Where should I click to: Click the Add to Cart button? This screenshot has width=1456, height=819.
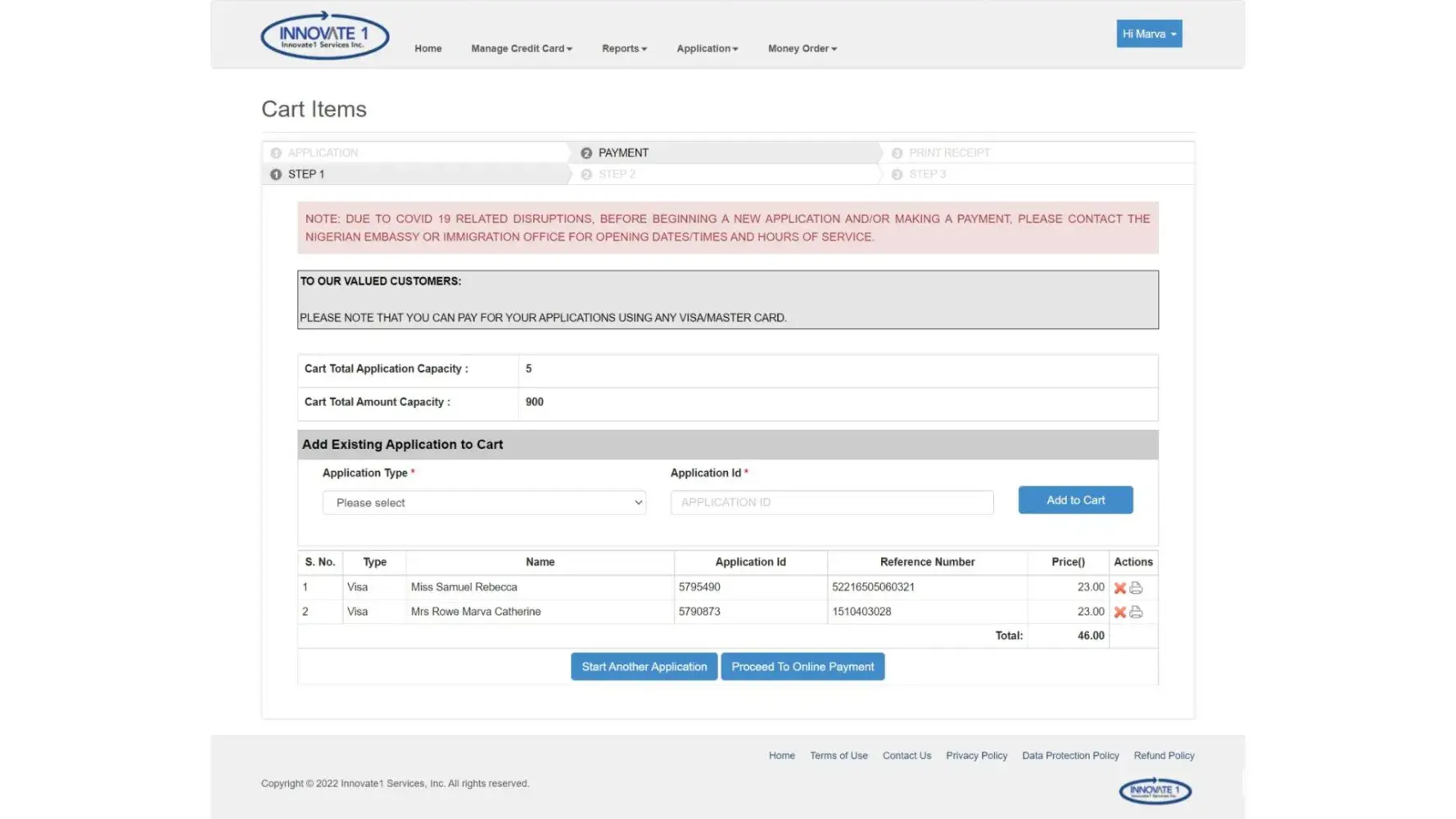(1075, 500)
